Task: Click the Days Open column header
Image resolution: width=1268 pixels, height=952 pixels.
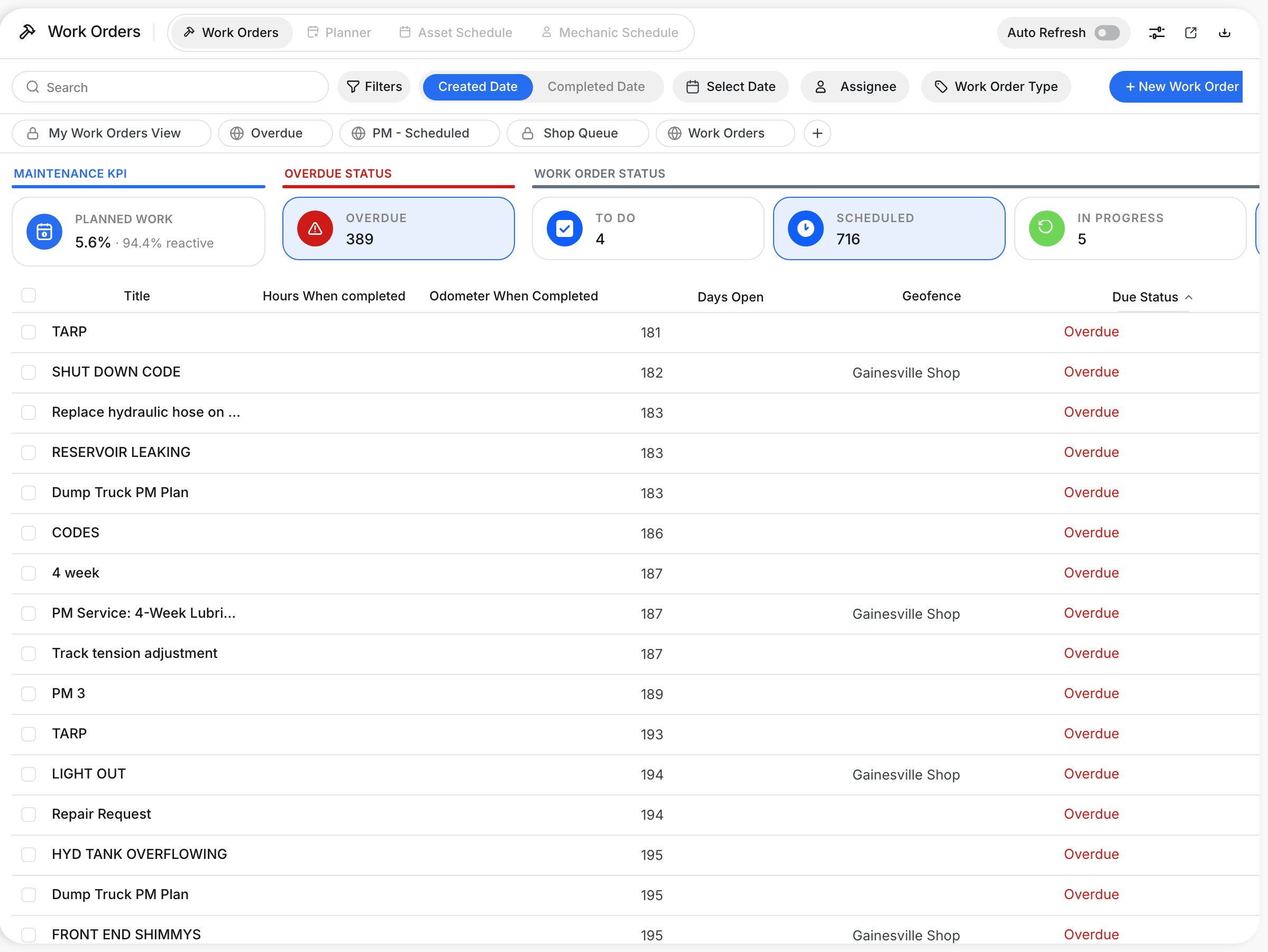Action: [730, 297]
